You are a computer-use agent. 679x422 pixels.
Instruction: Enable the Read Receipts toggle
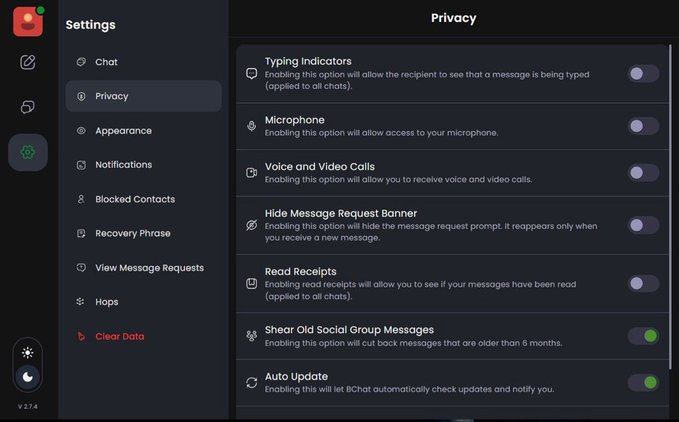click(x=643, y=283)
